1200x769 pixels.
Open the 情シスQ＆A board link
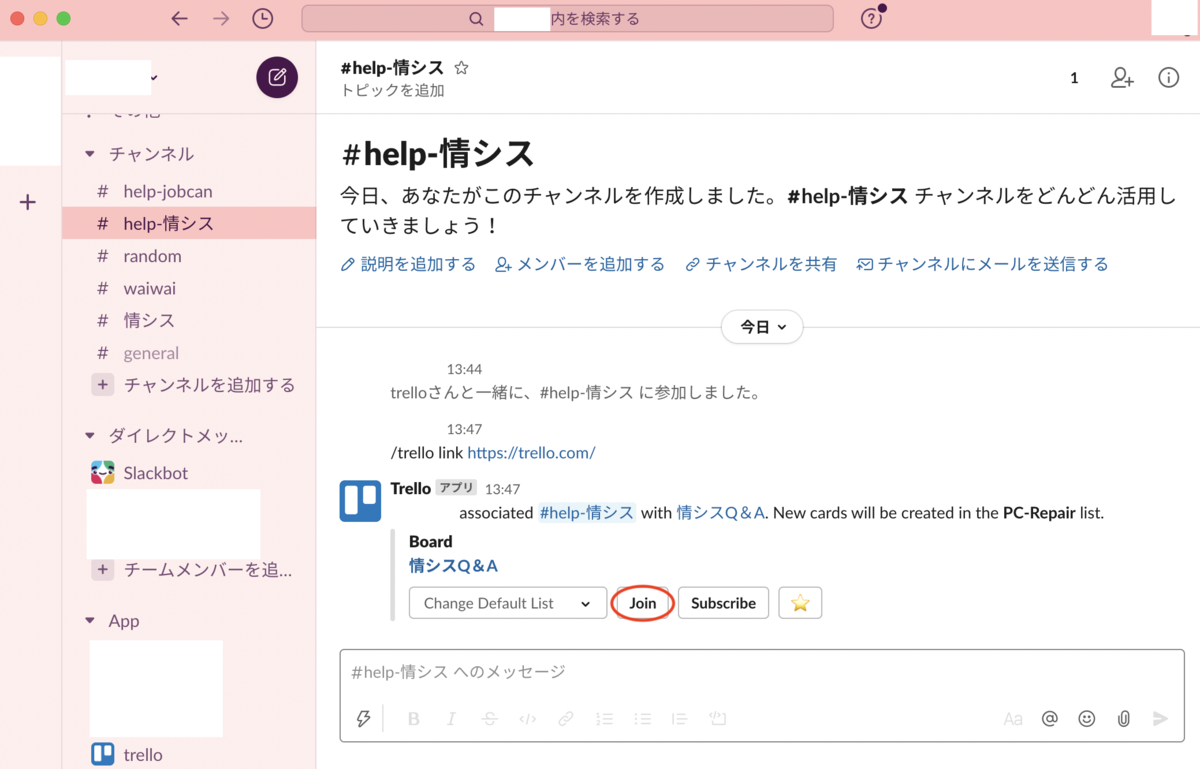coord(453,565)
